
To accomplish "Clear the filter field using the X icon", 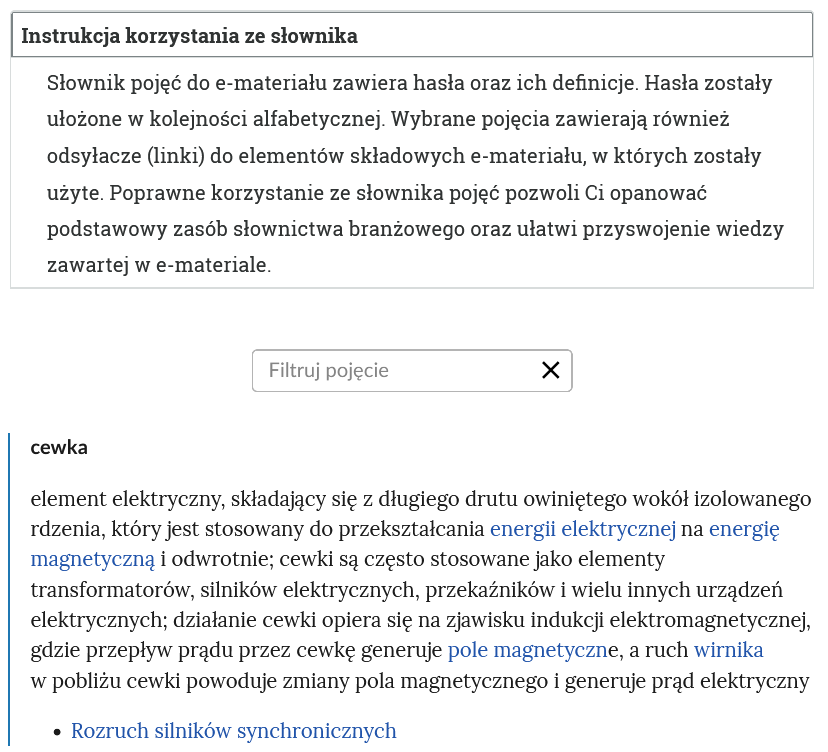I will click(550, 370).
